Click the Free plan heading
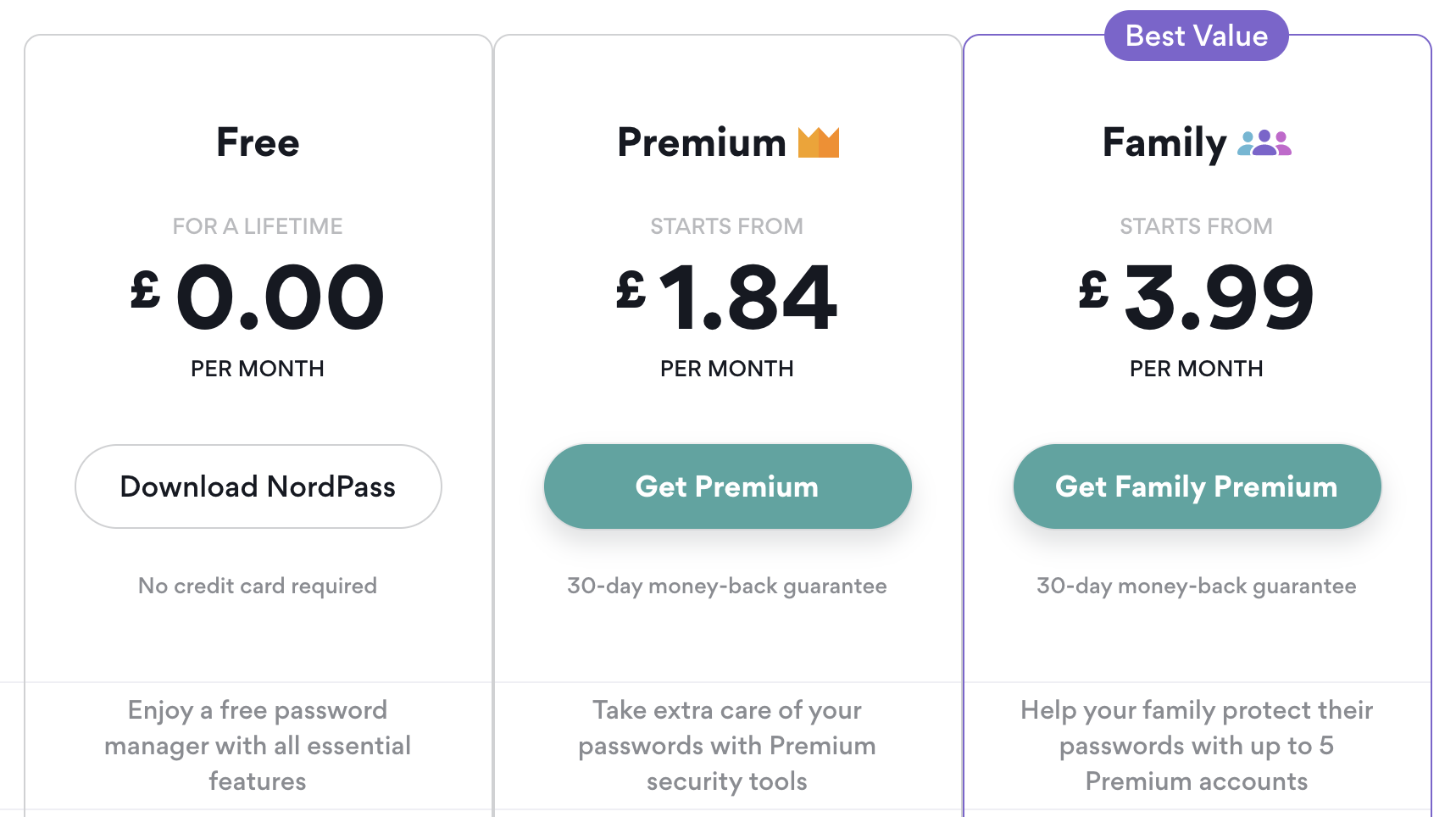 tap(258, 142)
